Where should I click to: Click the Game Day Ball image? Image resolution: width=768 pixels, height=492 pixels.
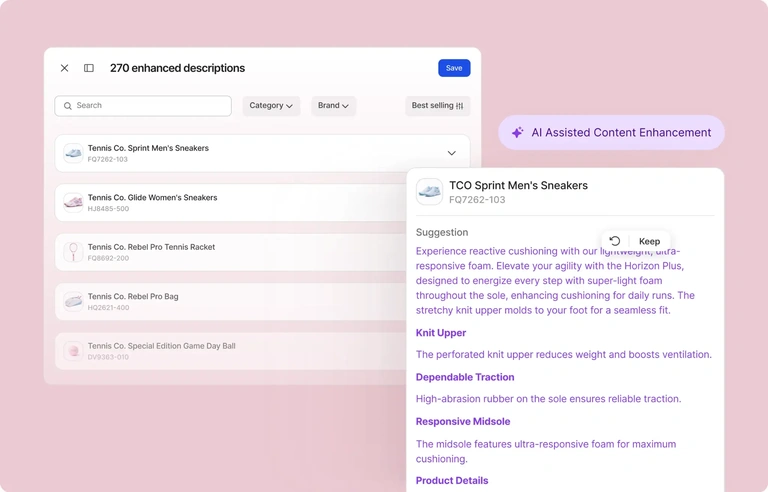pyautogui.click(x=73, y=351)
